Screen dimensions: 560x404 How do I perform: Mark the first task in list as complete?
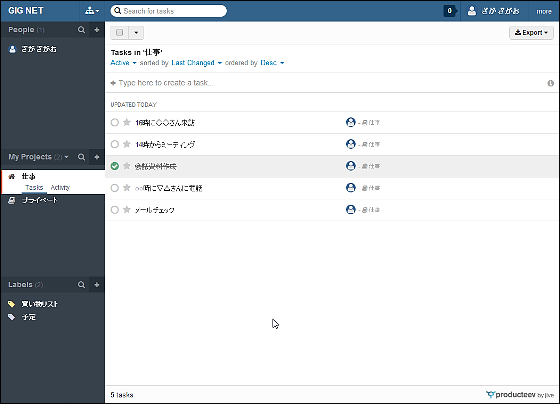coord(115,123)
